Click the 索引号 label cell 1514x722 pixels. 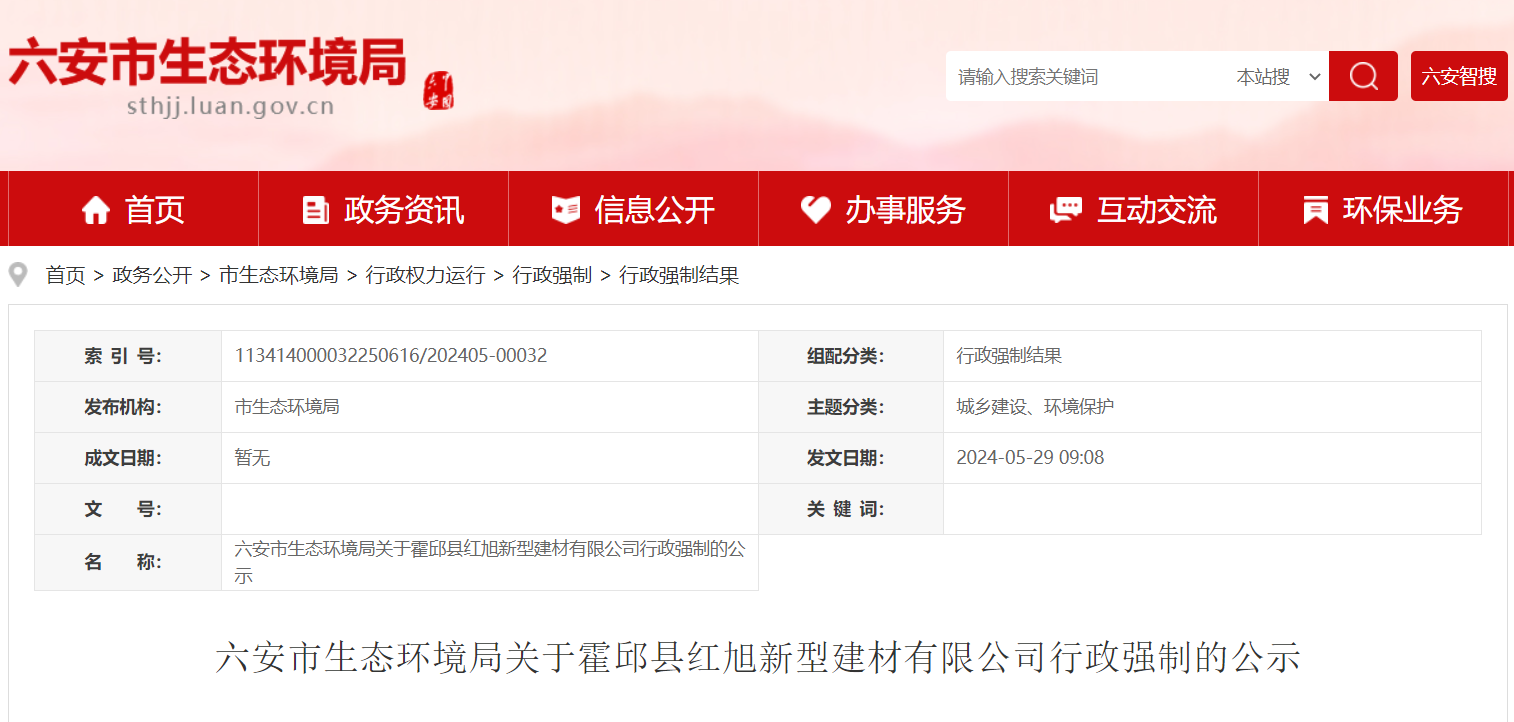point(128,356)
